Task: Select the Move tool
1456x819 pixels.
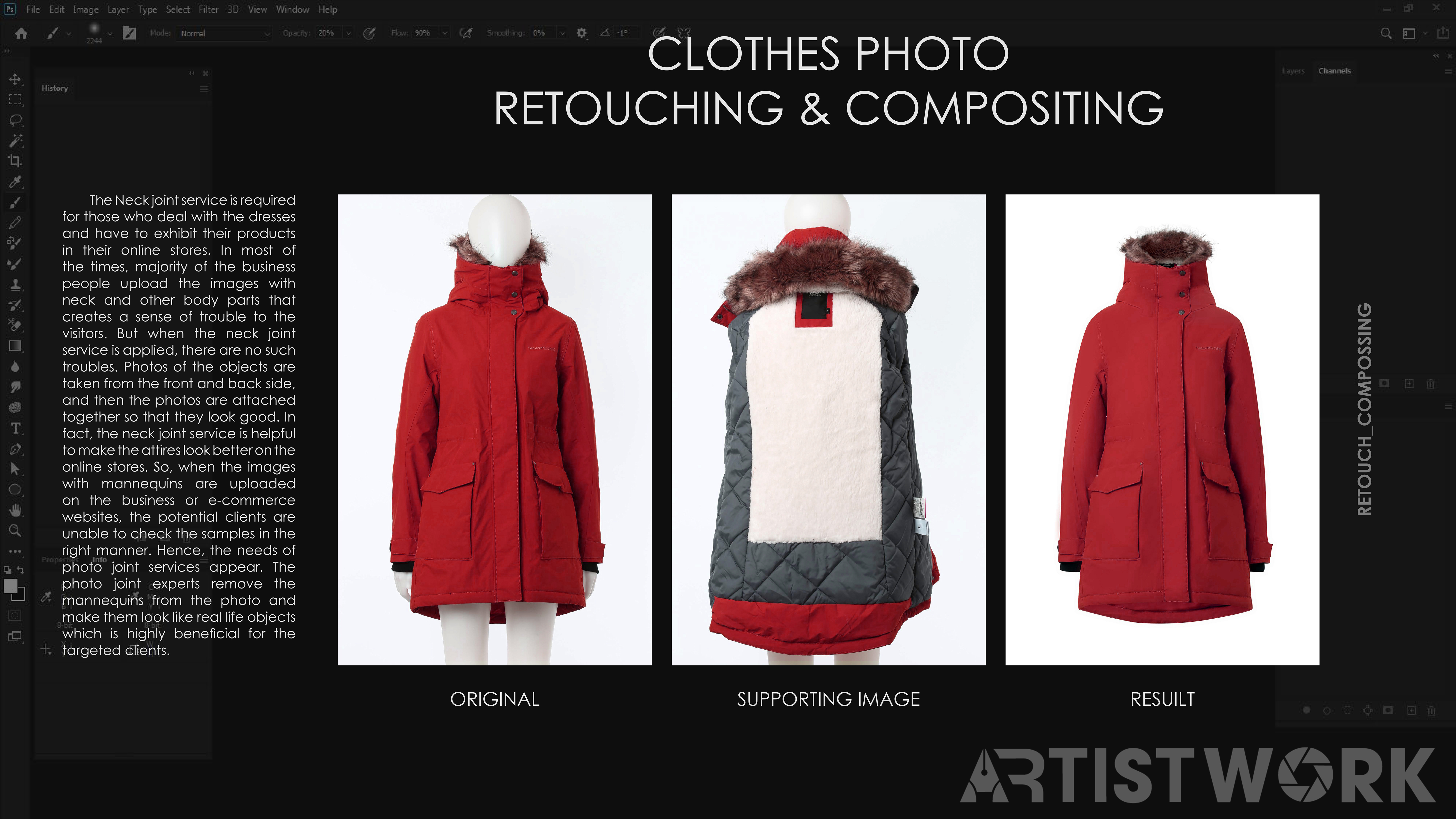Action: coord(15,79)
